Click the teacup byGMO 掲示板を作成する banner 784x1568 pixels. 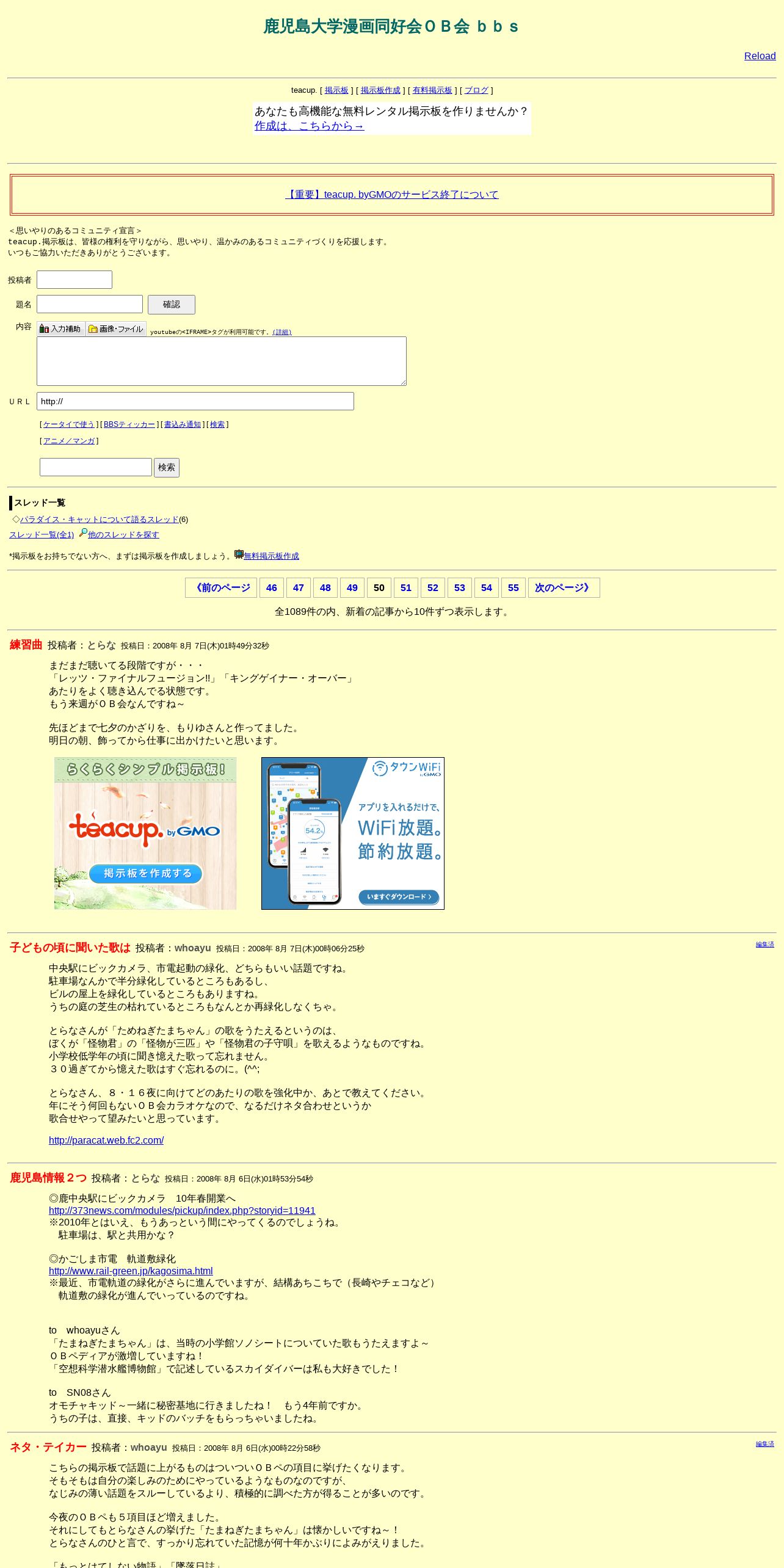coord(145,833)
